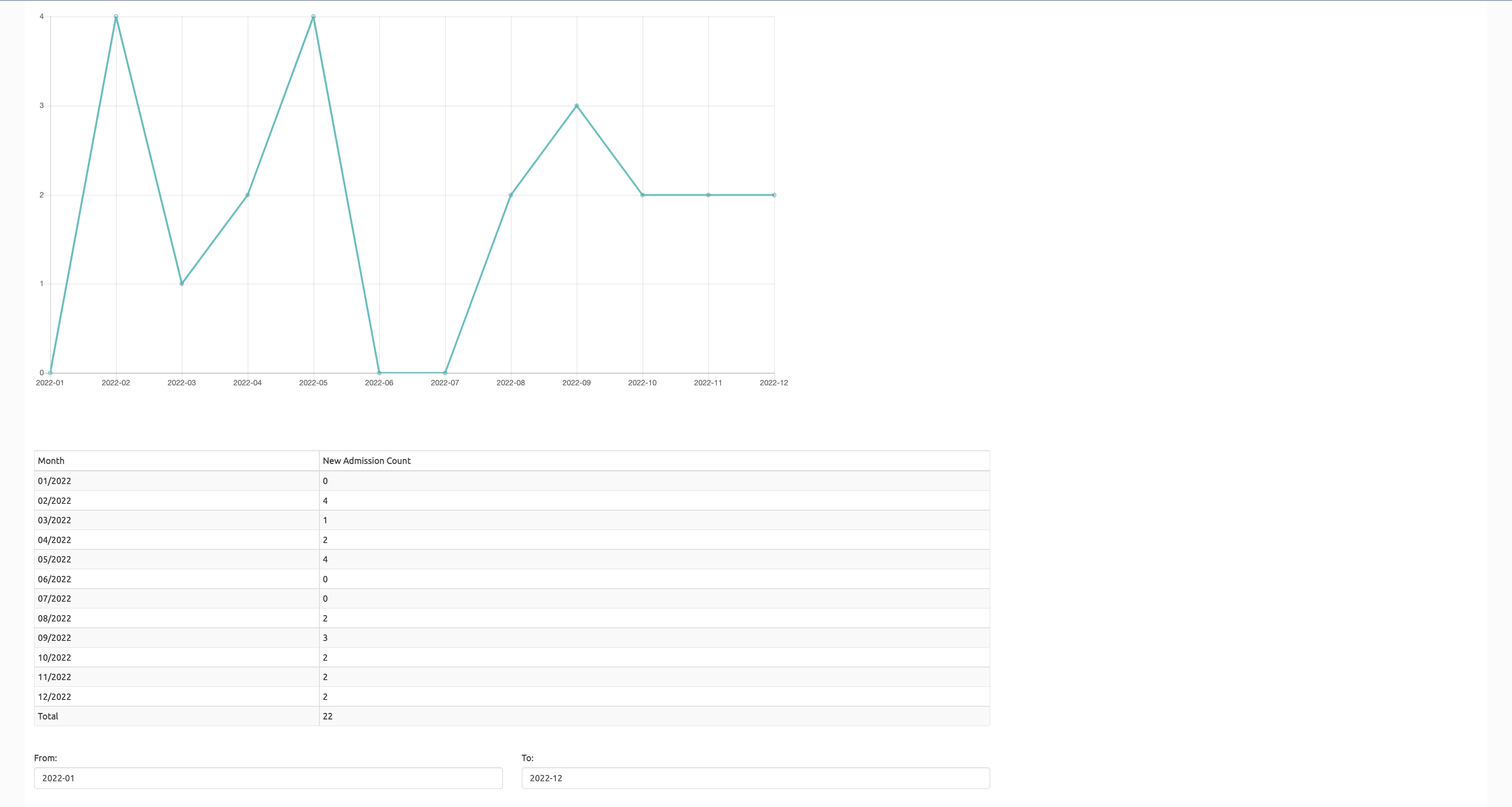Click the 2022-04 chart data point
The image size is (1512, 807).
pos(248,195)
